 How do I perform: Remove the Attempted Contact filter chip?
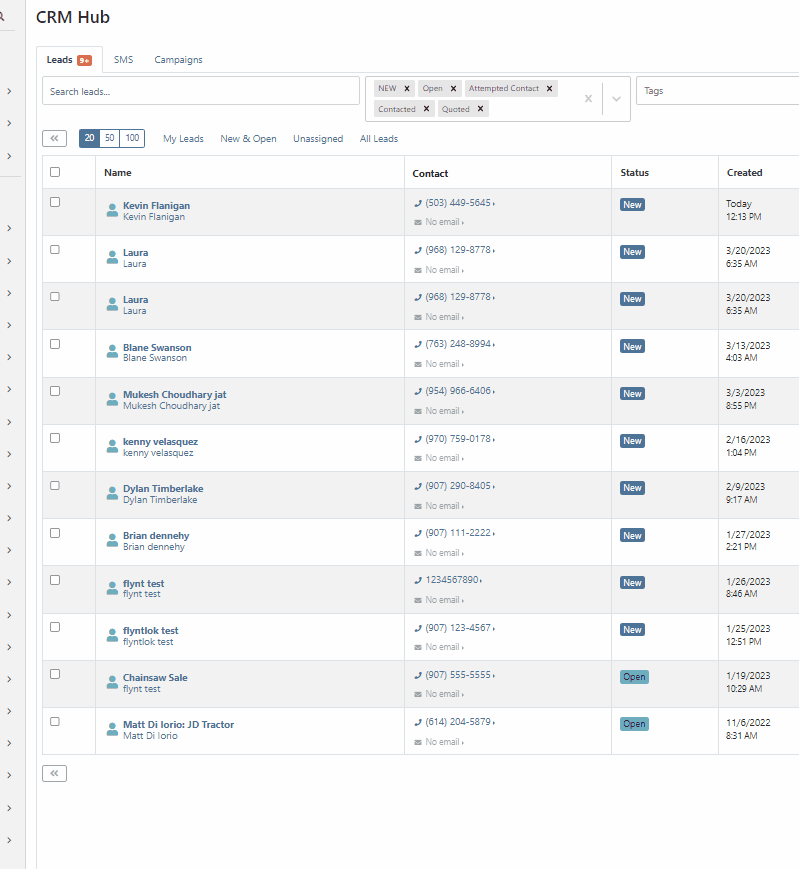(549, 89)
